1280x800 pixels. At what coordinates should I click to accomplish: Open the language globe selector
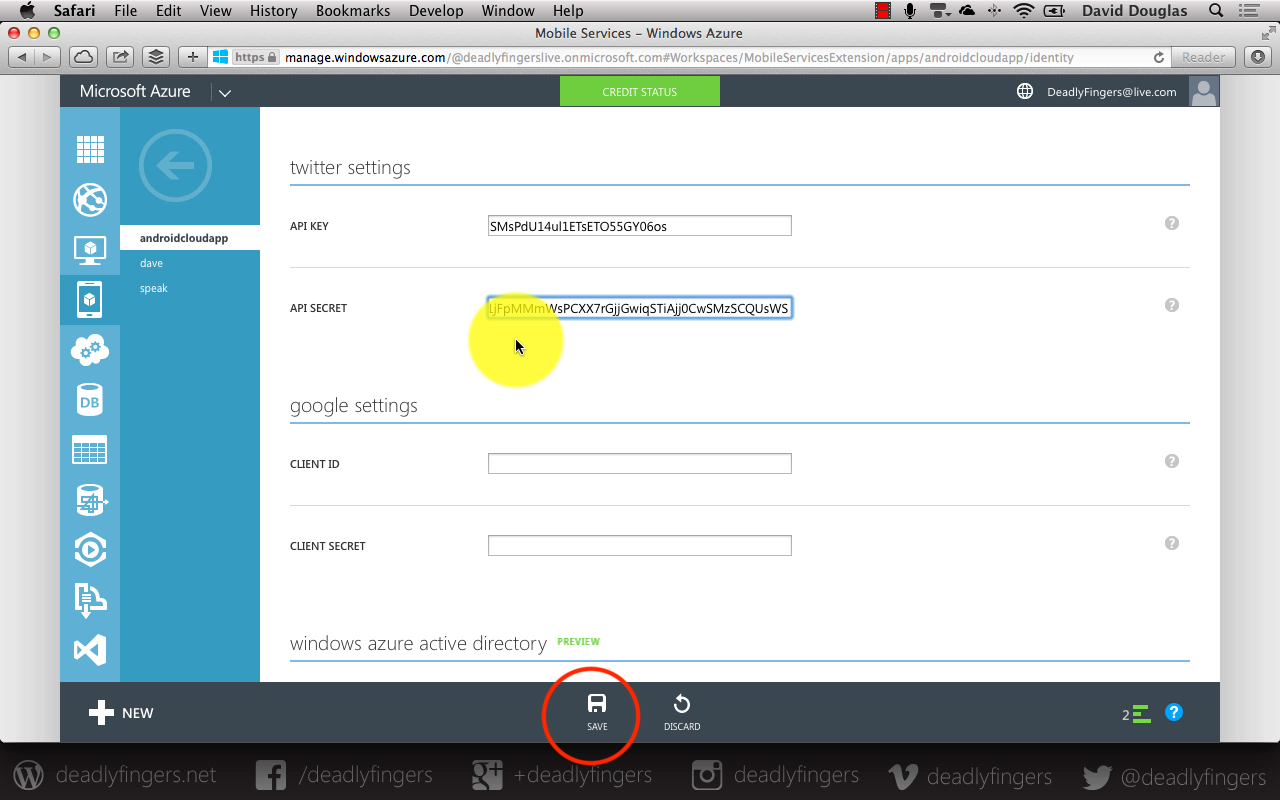[x=1025, y=91]
